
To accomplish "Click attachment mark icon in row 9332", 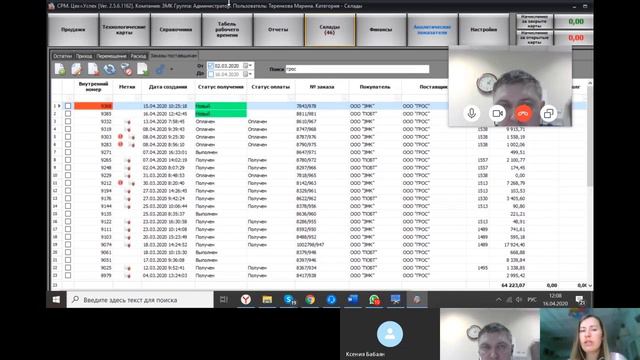I will (x=128, y=122).
